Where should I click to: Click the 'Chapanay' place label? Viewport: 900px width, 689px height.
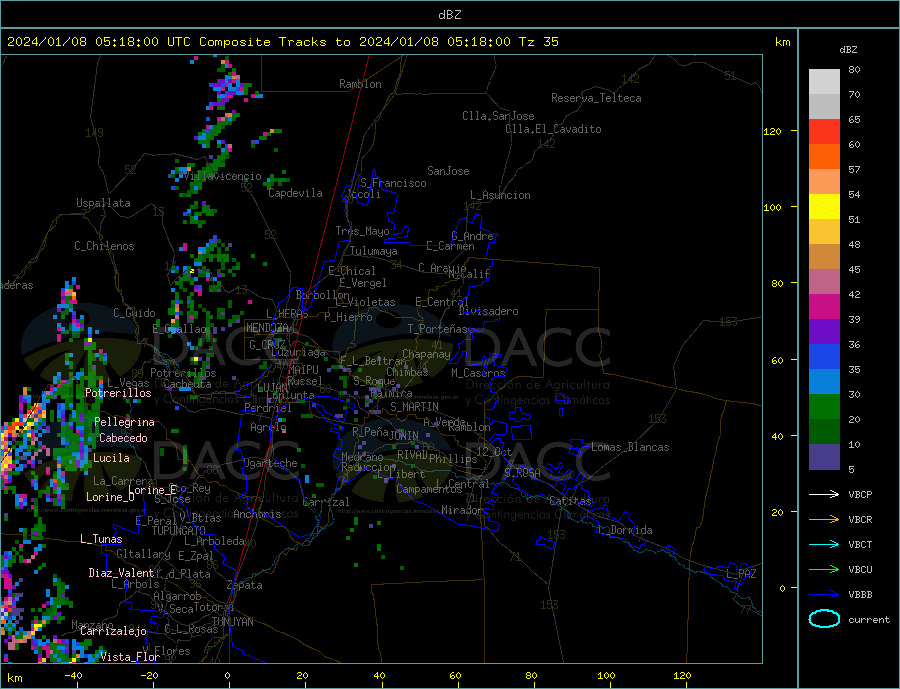(x=426, y=354)
